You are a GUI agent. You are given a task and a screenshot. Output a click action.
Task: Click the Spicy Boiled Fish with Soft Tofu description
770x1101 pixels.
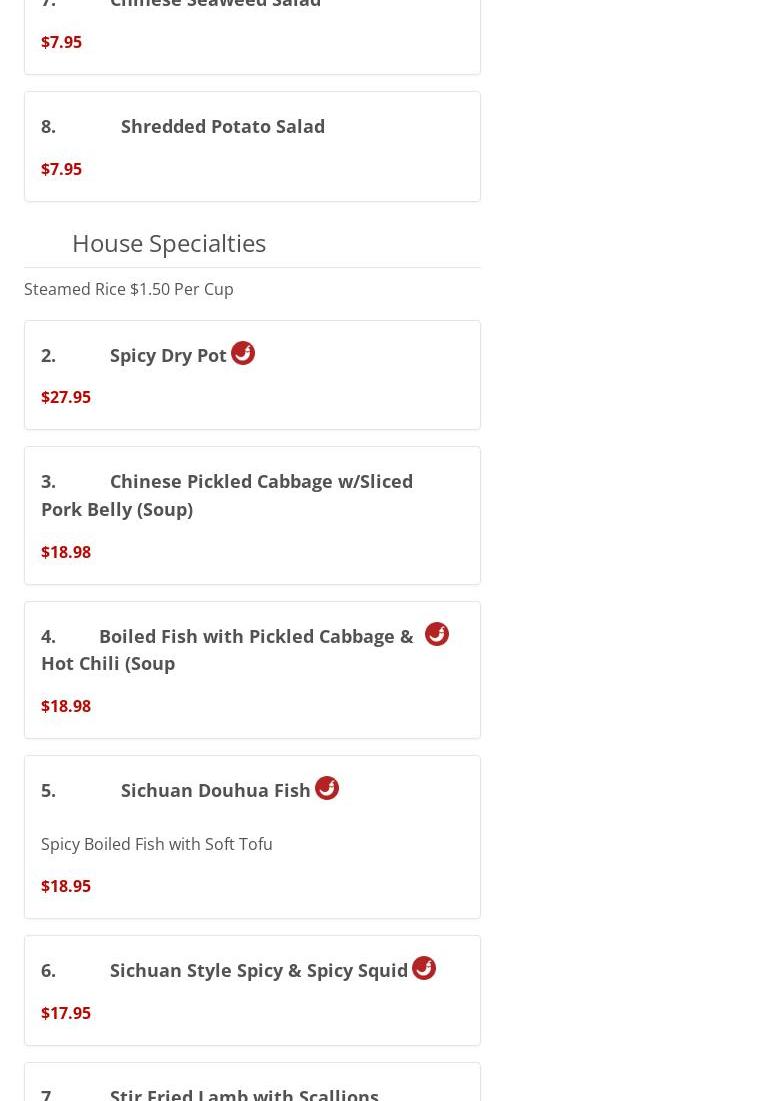[157, 844]
